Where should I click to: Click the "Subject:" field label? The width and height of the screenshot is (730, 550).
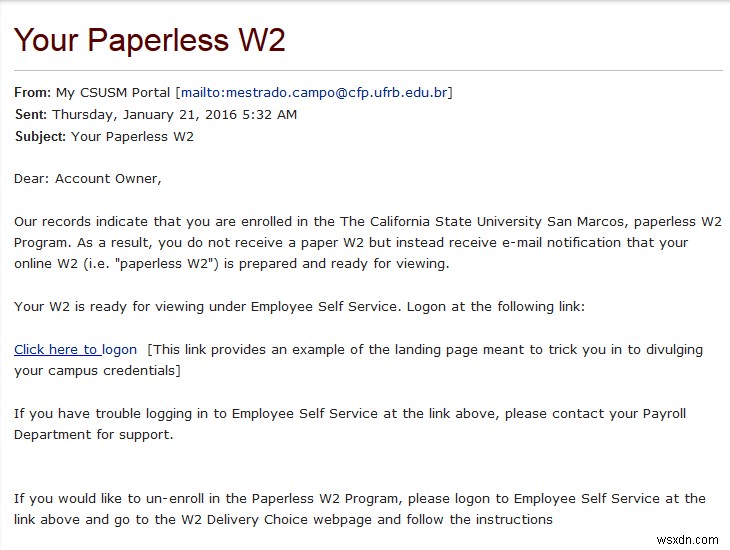click(40, 137)
